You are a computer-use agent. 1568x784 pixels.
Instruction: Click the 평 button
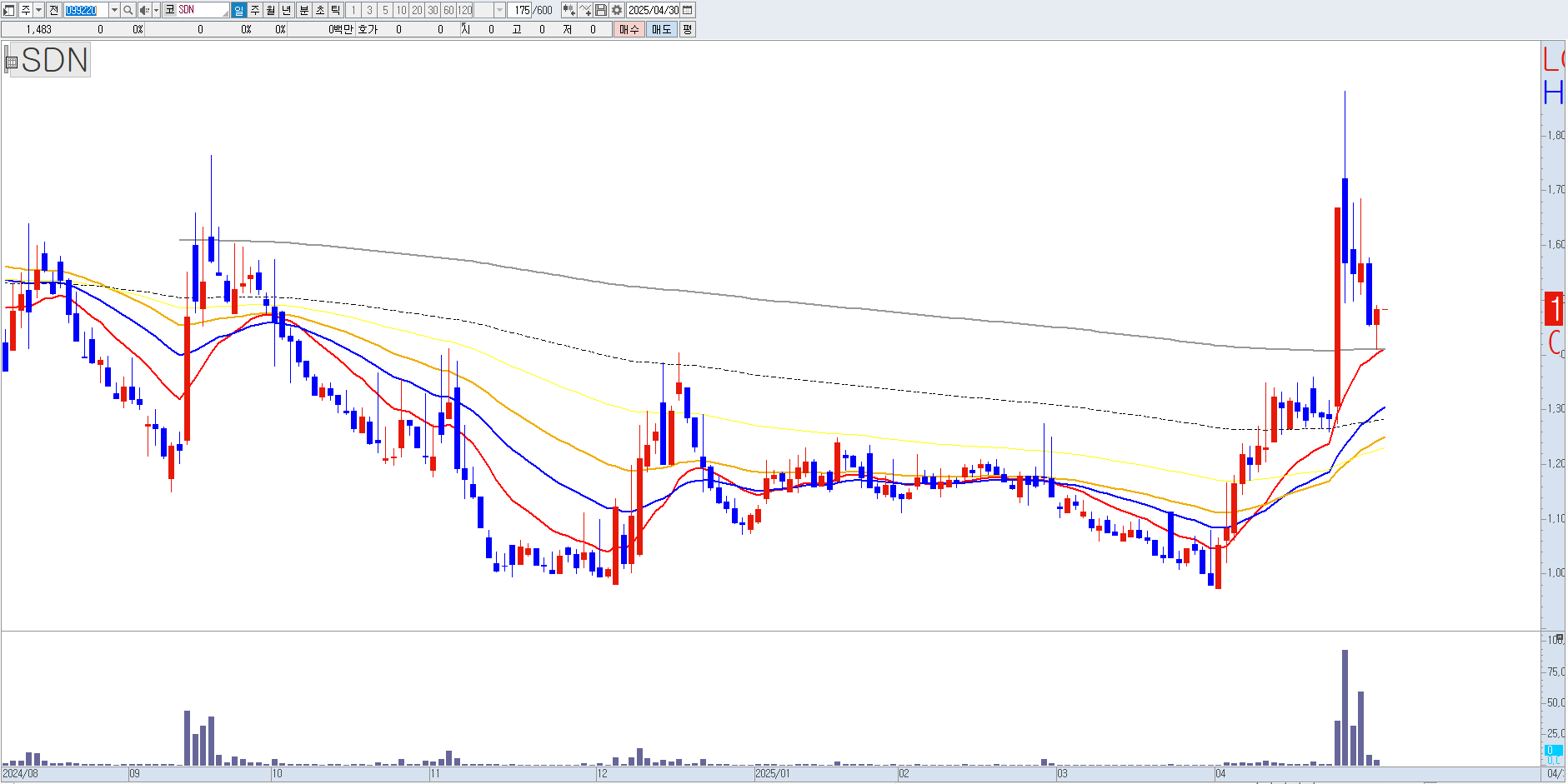687,29
